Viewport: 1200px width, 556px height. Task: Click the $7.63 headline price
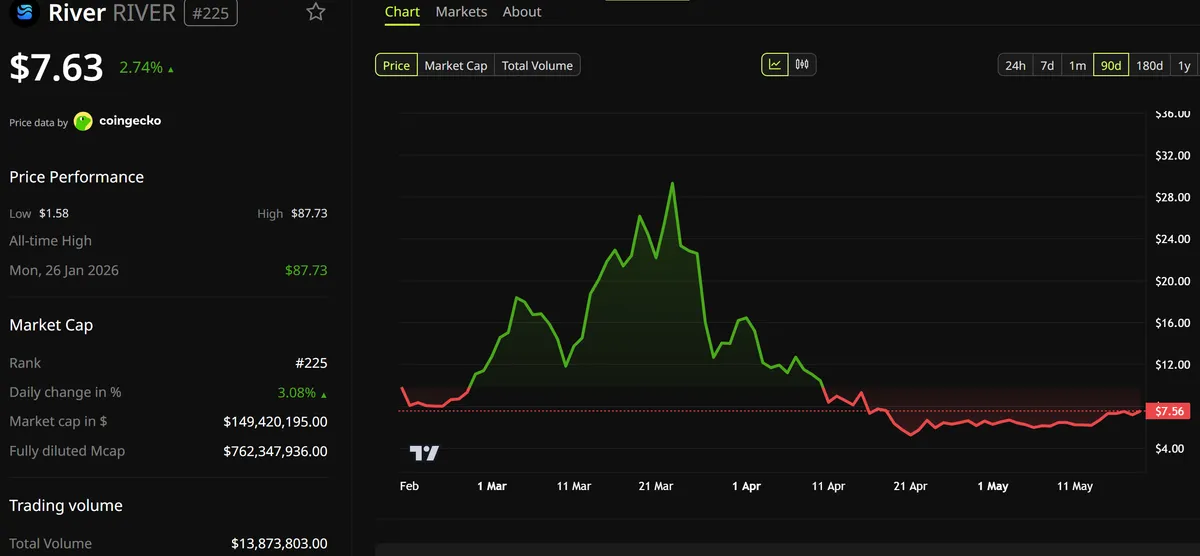pyautogui.click(x=56, y=68)
